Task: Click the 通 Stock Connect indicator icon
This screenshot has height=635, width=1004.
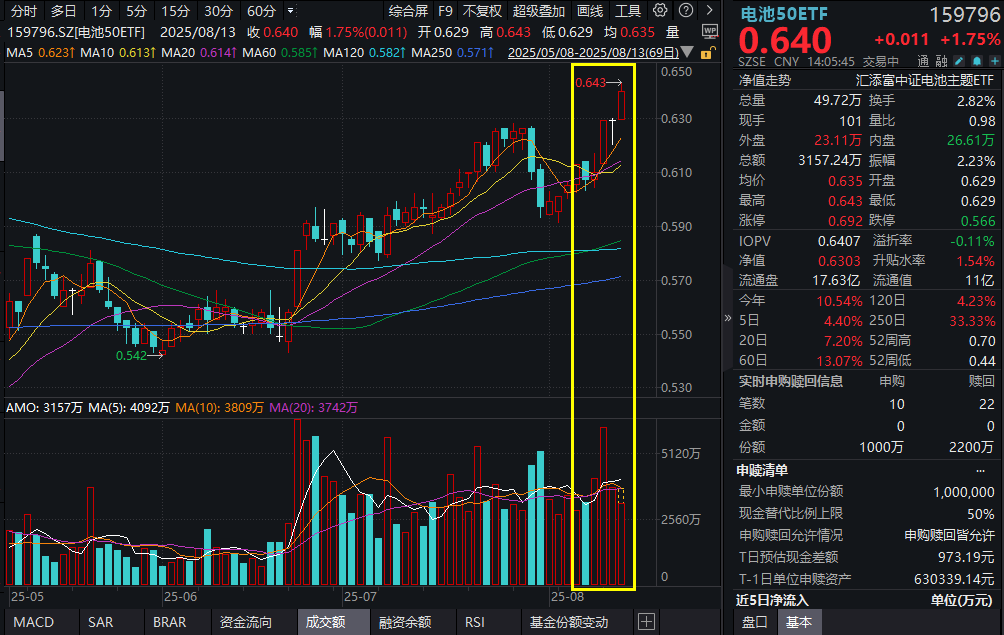Action: 923,60
